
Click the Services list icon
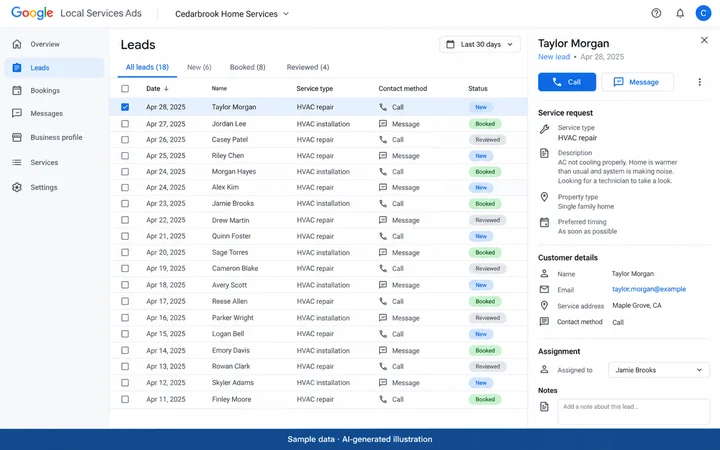[x=17, y=162]
